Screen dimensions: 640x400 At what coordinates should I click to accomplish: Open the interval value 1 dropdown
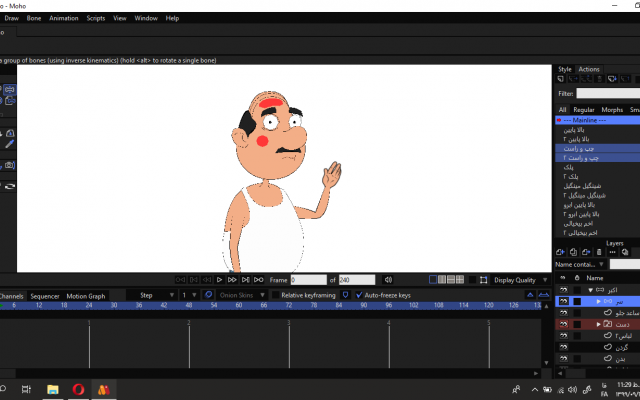tap(189, 295)
